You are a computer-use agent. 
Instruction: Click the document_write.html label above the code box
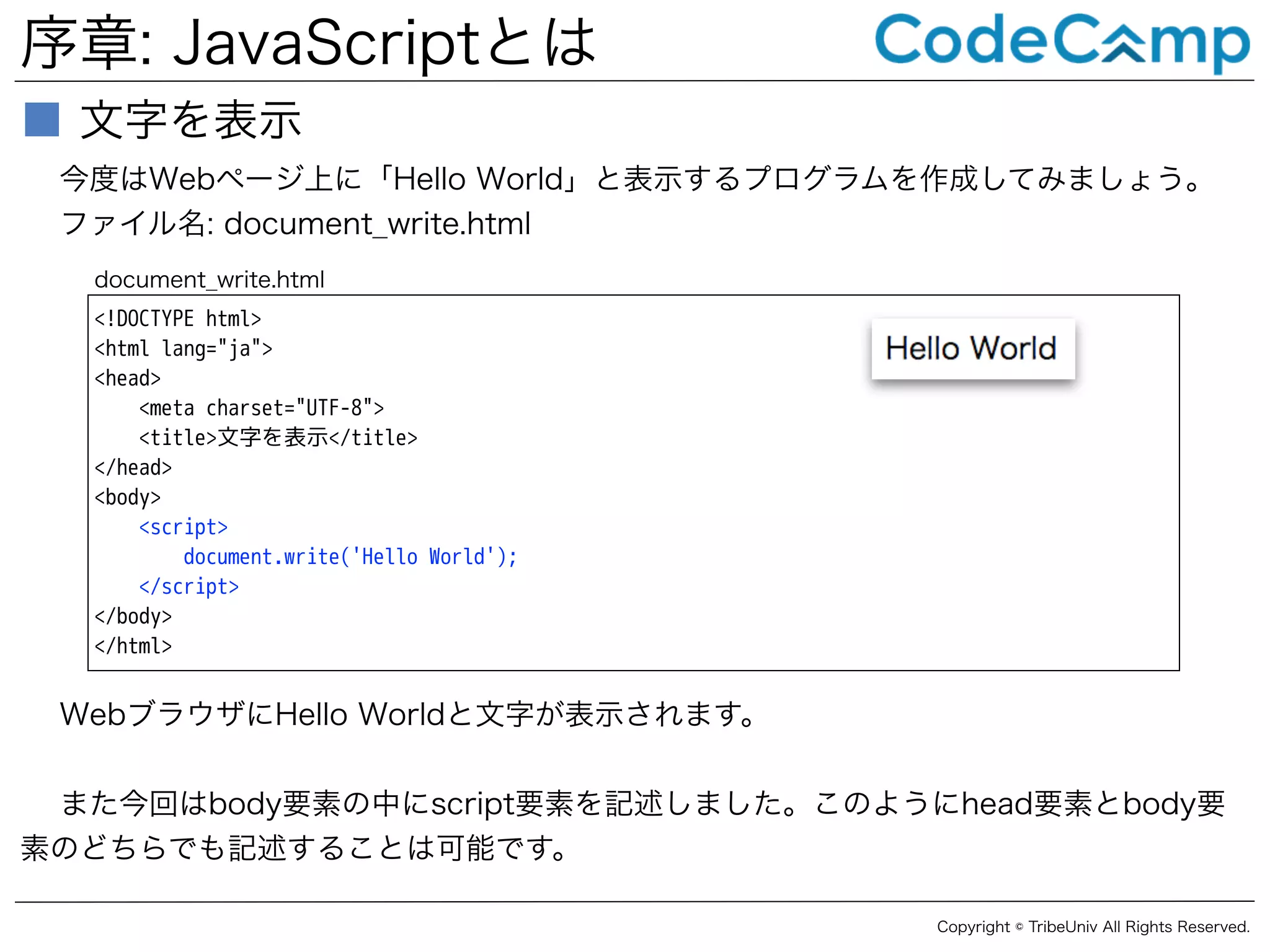(209, 280)
